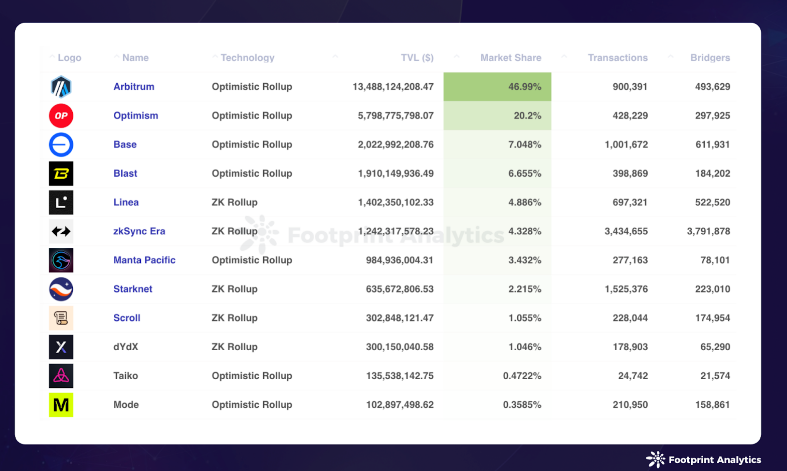Click the dYdX X logo
Image resolution: width=787 pixels, height=471 pixels.
[x=61, y=347]
